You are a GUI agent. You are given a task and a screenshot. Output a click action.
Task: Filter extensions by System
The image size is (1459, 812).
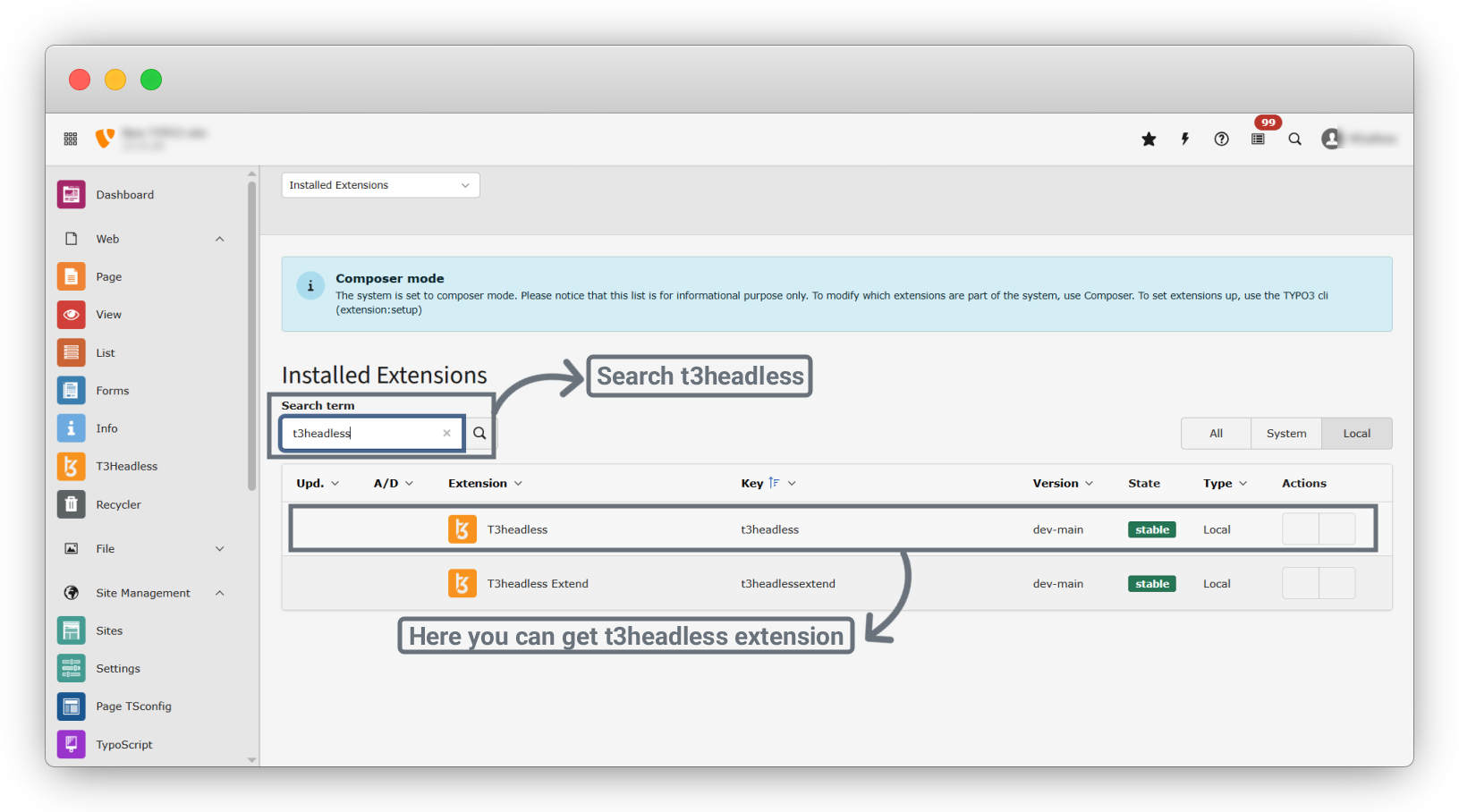tap(1286, 433)
